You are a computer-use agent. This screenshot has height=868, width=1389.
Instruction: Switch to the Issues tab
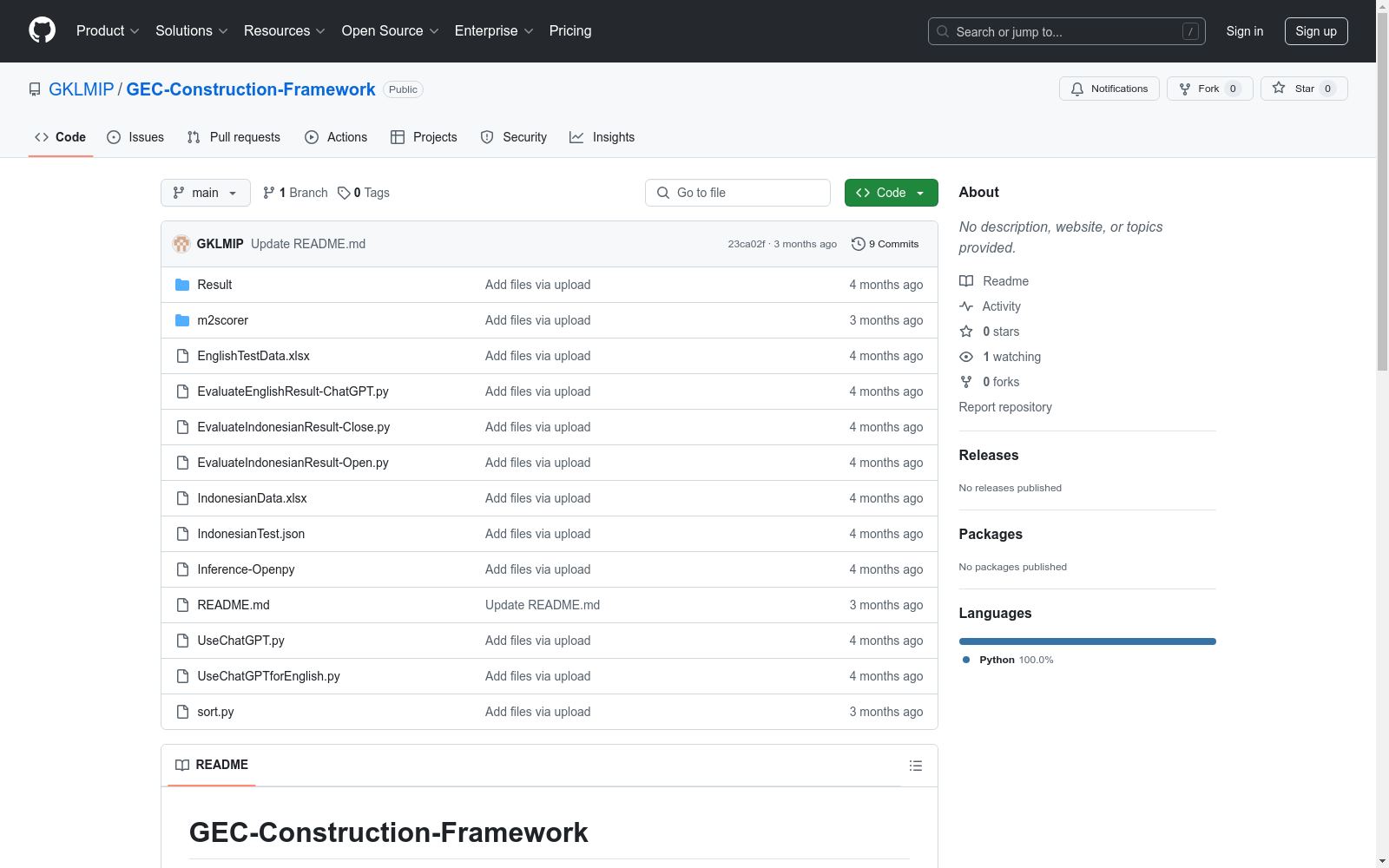pos(135,137)
